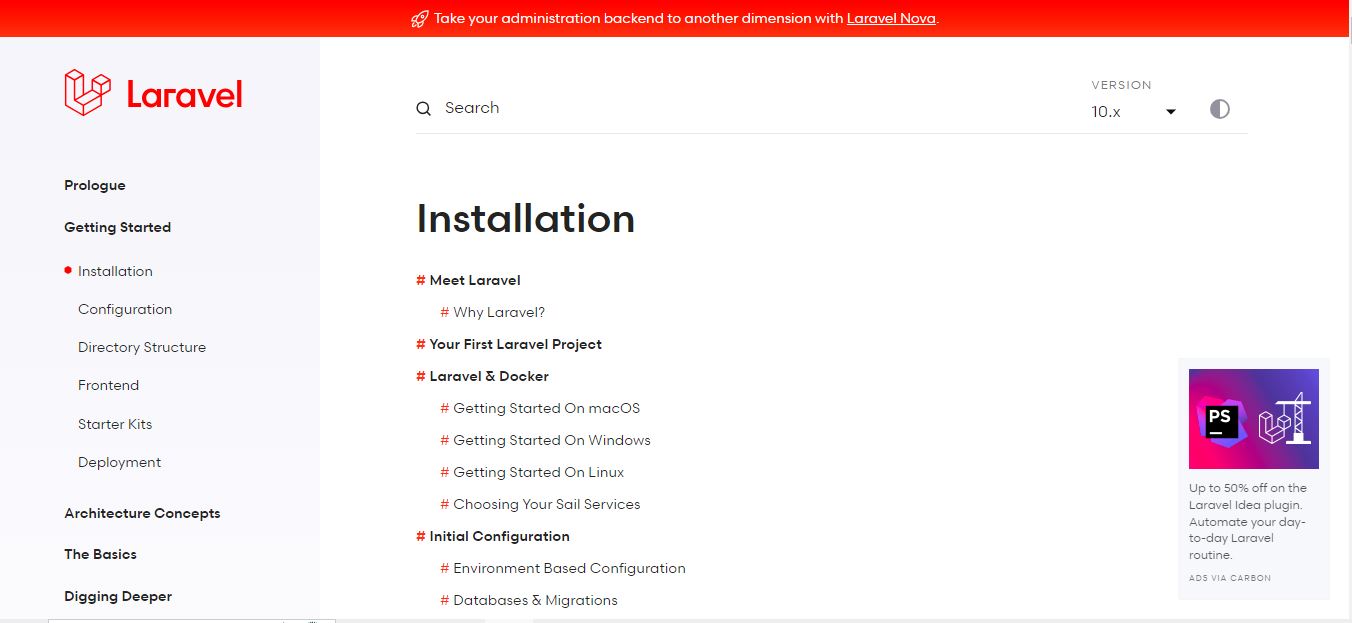Select Directory Structure in the sidebar
Viewport: 1352px width, 623px height.
coord(142,347)
